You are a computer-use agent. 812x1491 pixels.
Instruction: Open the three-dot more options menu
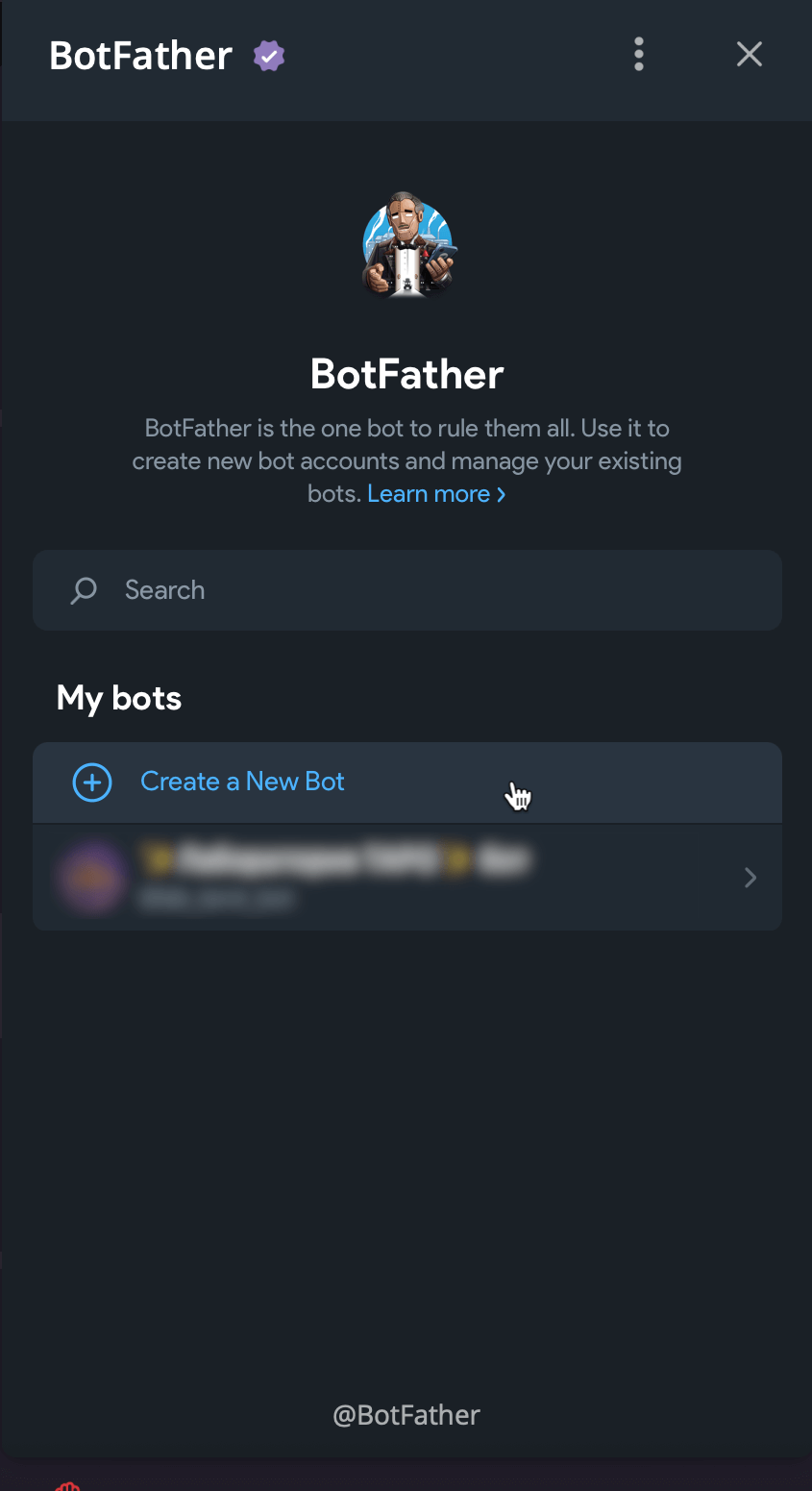(639, 55)
